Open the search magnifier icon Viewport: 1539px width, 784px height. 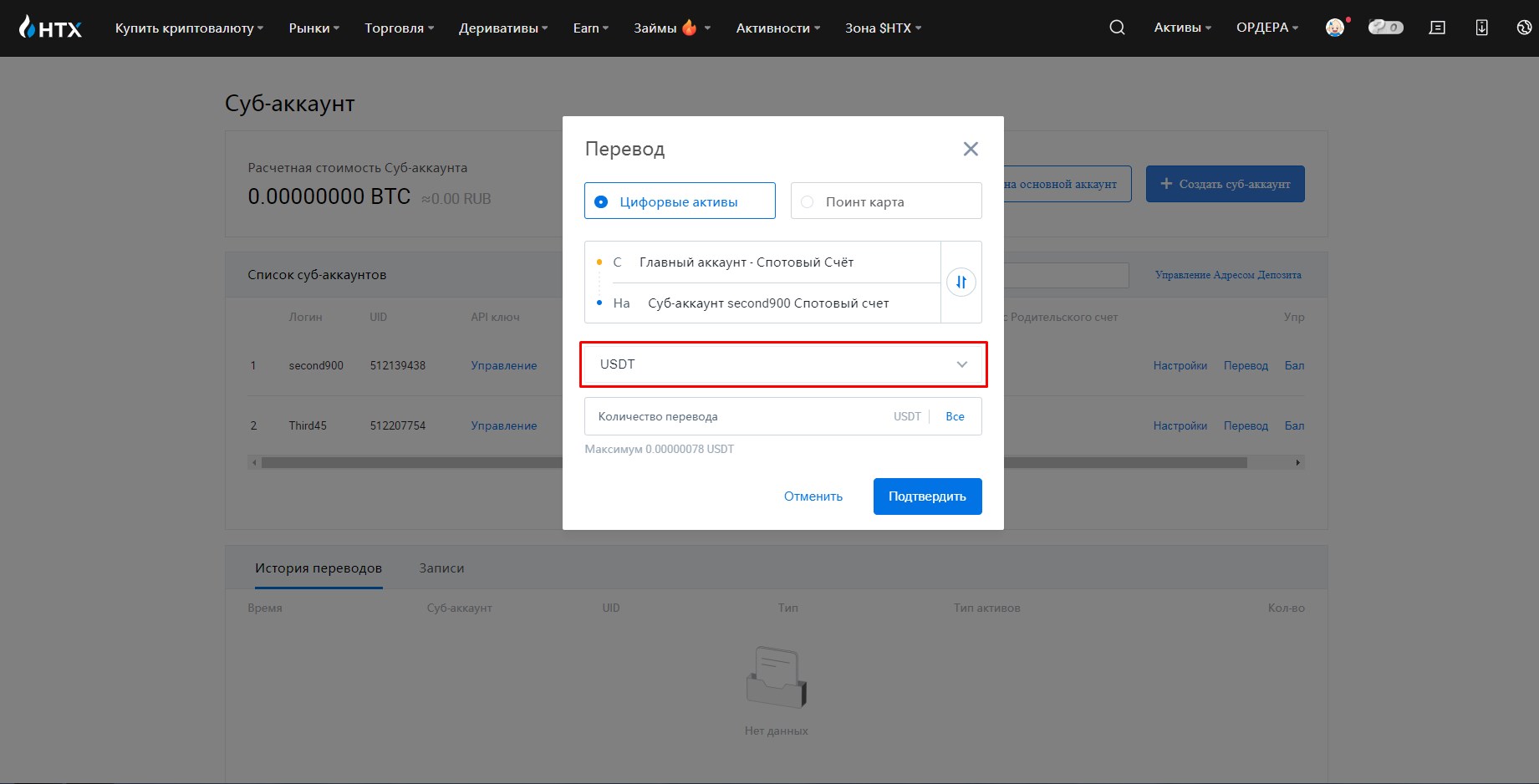tap(1117, 28)
